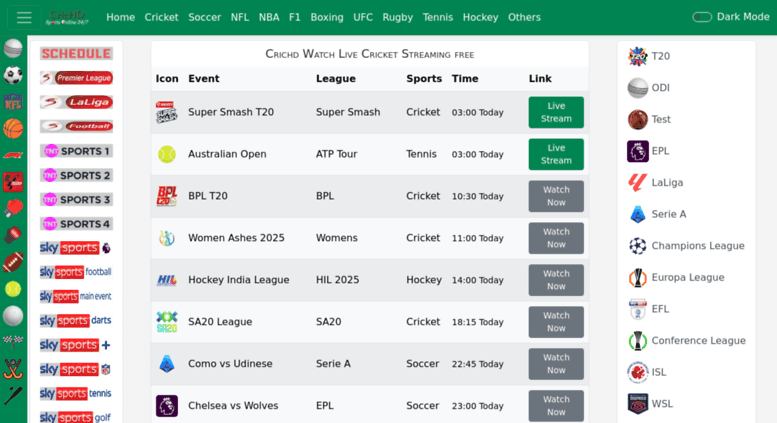This screenshot has width=777, height=423.
Task: Click the tennis ball sidebar icon
Action: (x=13, y=289)
